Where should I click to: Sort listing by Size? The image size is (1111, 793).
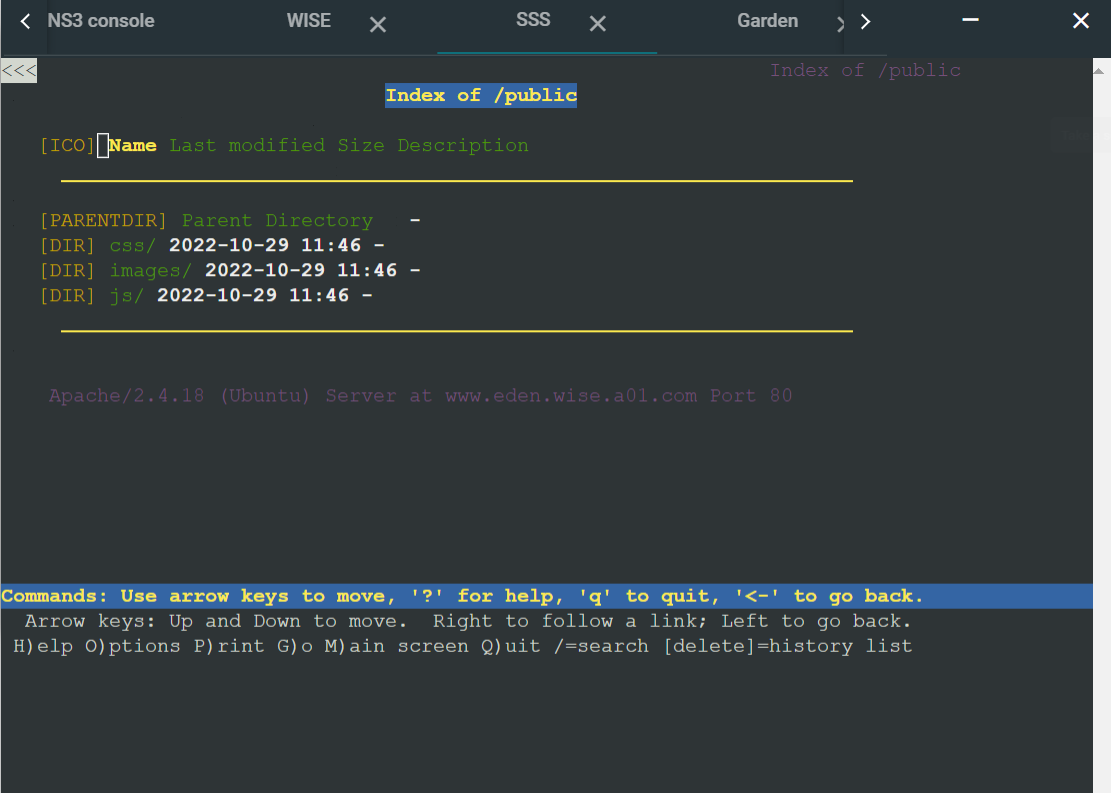[361, 145]
